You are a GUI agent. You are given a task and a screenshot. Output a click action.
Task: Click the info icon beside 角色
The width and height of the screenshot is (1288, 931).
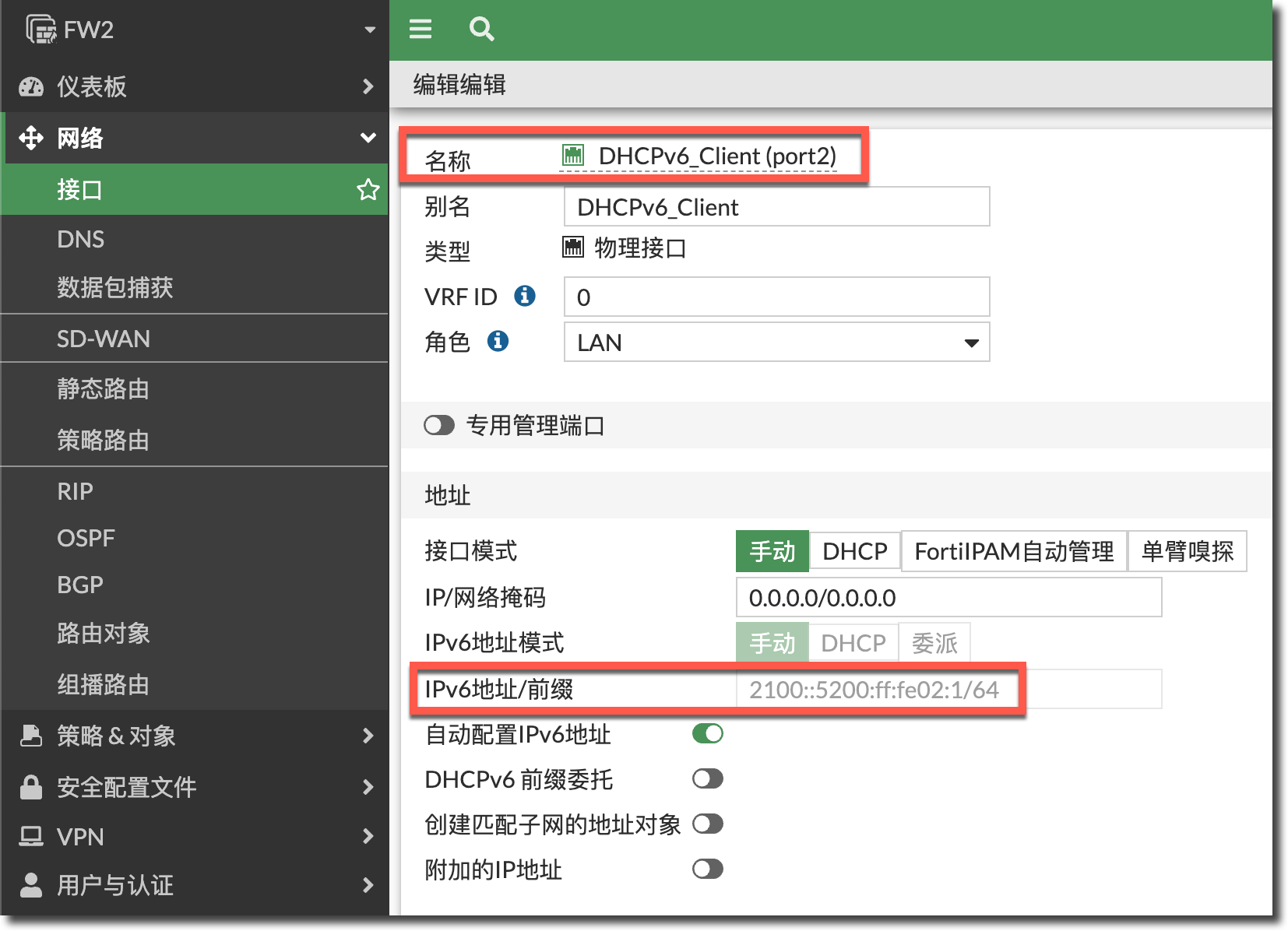498,341
